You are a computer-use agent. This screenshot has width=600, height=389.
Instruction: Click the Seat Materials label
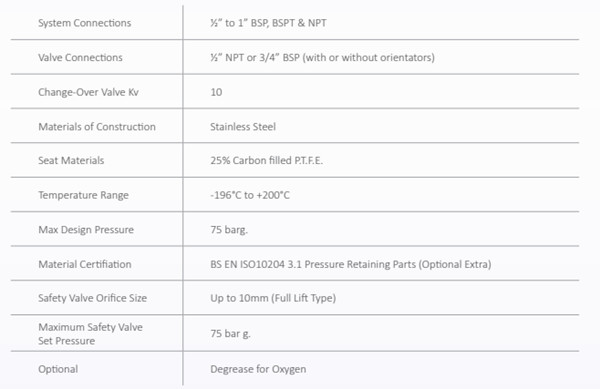[x=71, y=160]
